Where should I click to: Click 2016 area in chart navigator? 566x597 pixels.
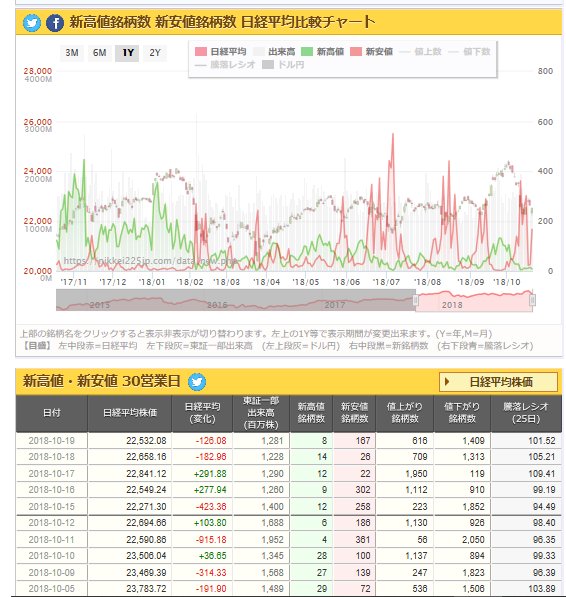click(x=217, y=305)
